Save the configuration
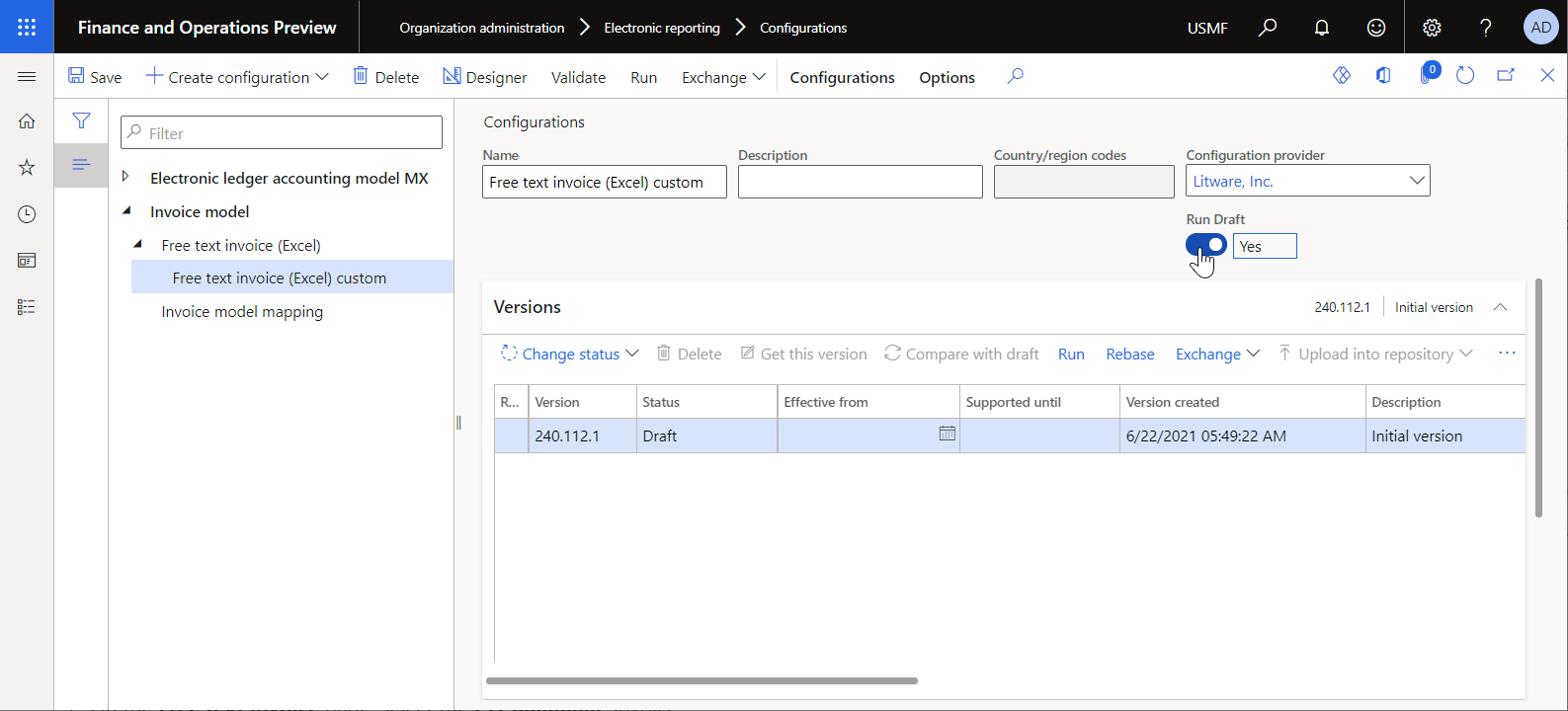This screenshot has width=1568, height=711. [95, 76]
